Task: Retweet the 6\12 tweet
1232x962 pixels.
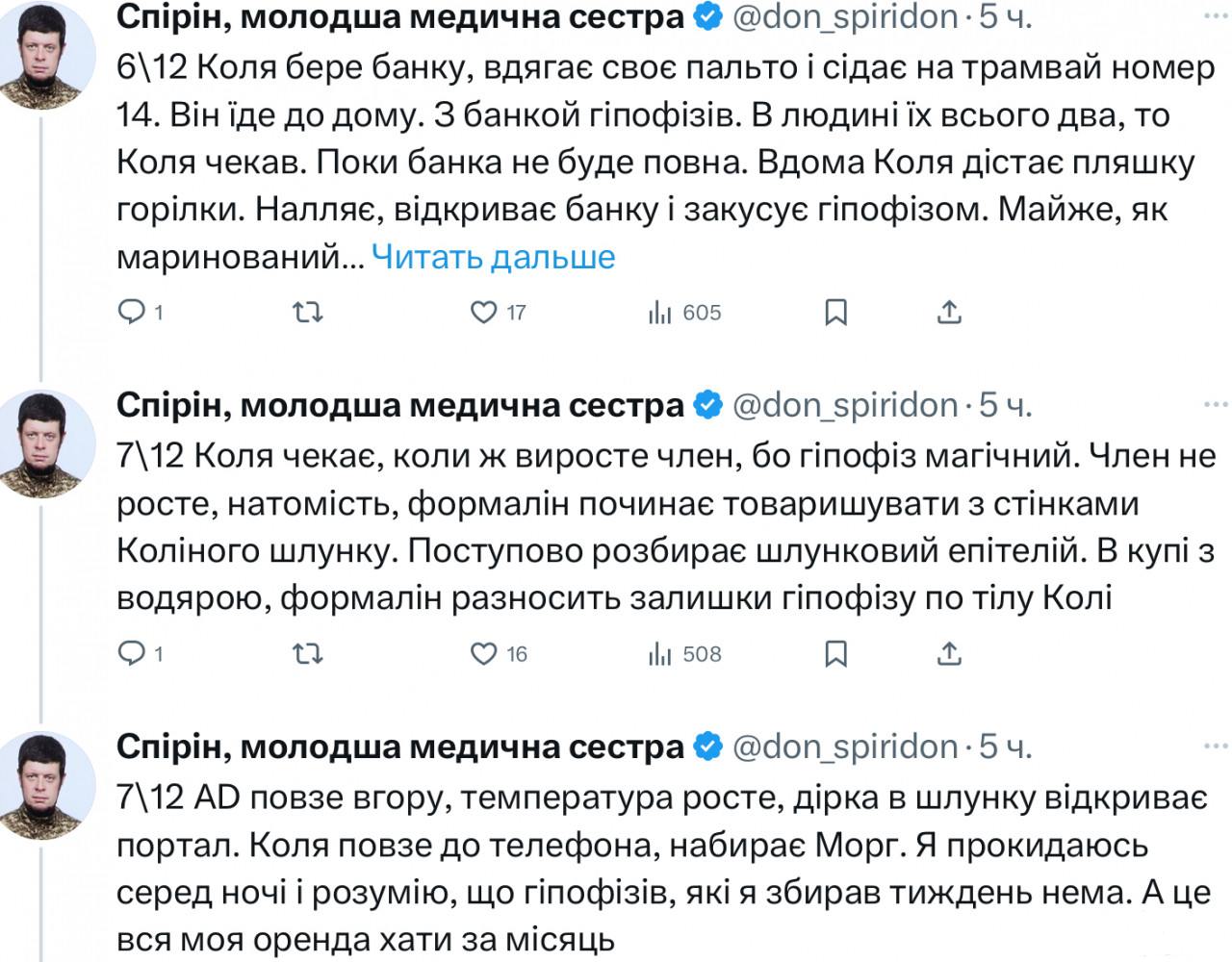Action: click(x=307, y=313)
